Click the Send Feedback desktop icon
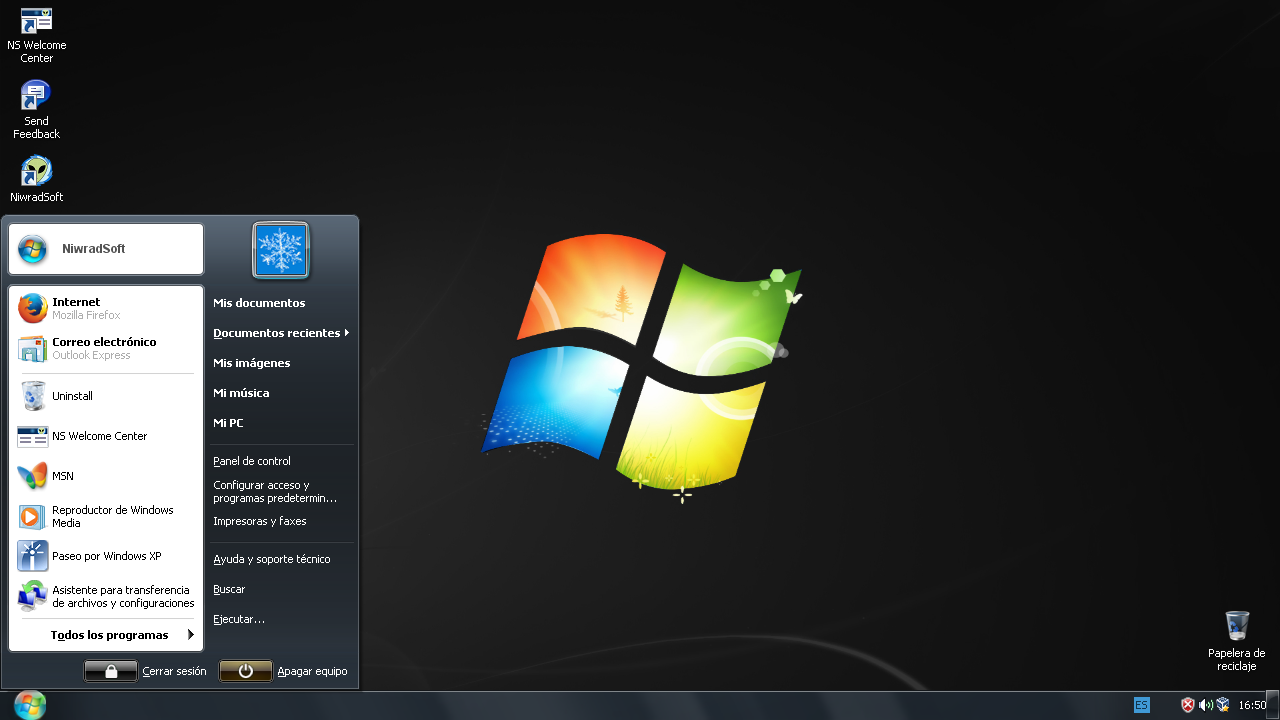 [37, 110]
